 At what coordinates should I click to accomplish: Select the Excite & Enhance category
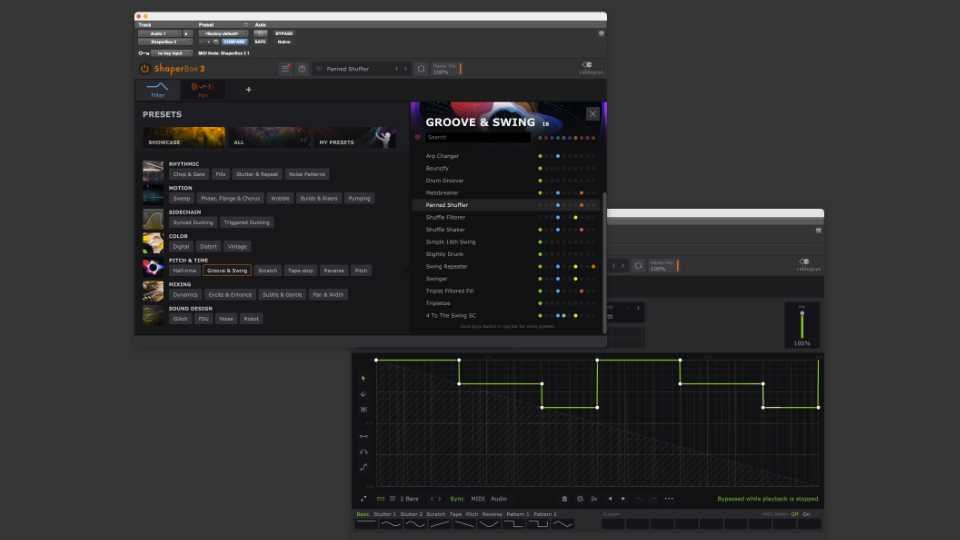pyautogui.click(x=230, y=295)
